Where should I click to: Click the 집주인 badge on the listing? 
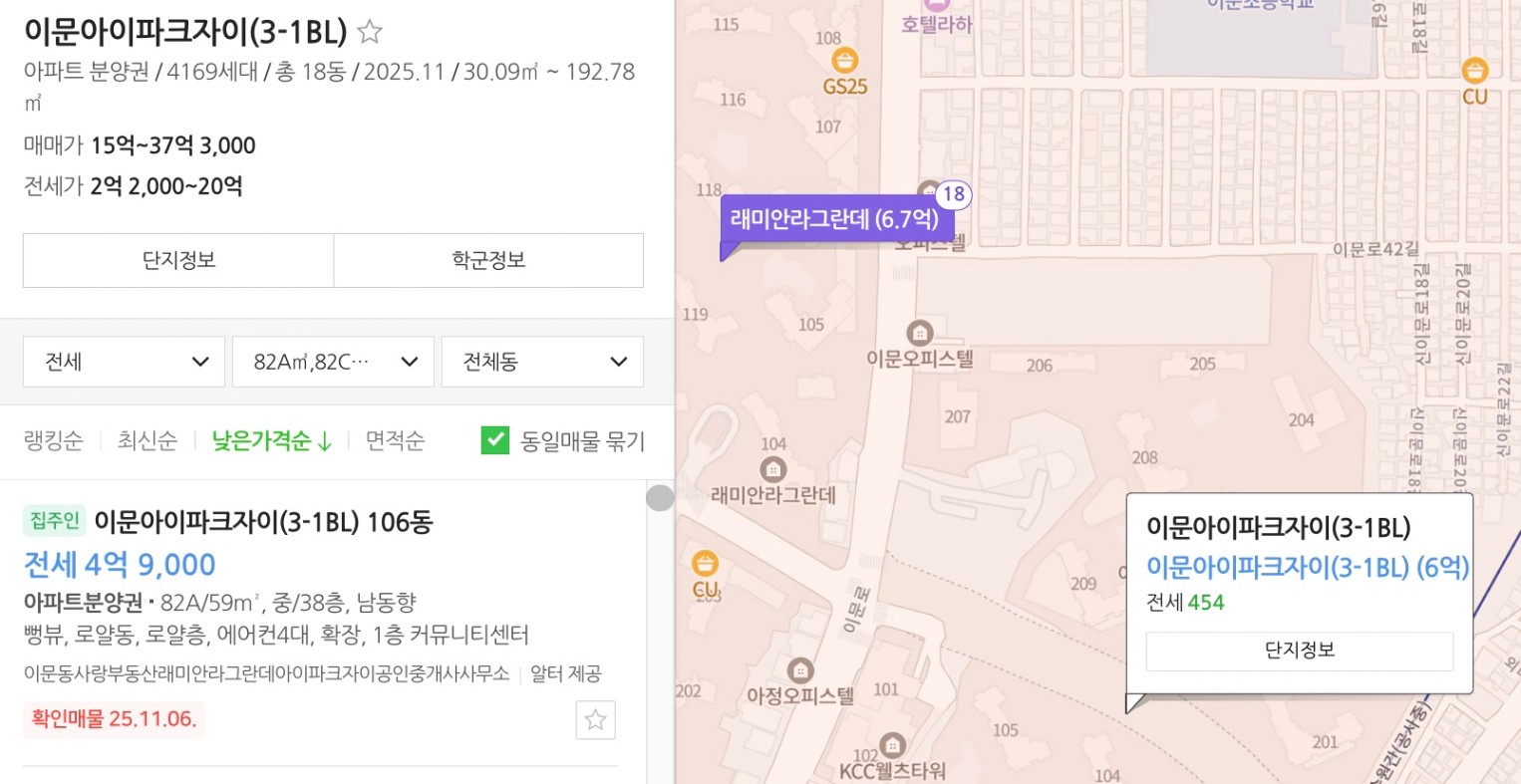(x=55, y=520)
